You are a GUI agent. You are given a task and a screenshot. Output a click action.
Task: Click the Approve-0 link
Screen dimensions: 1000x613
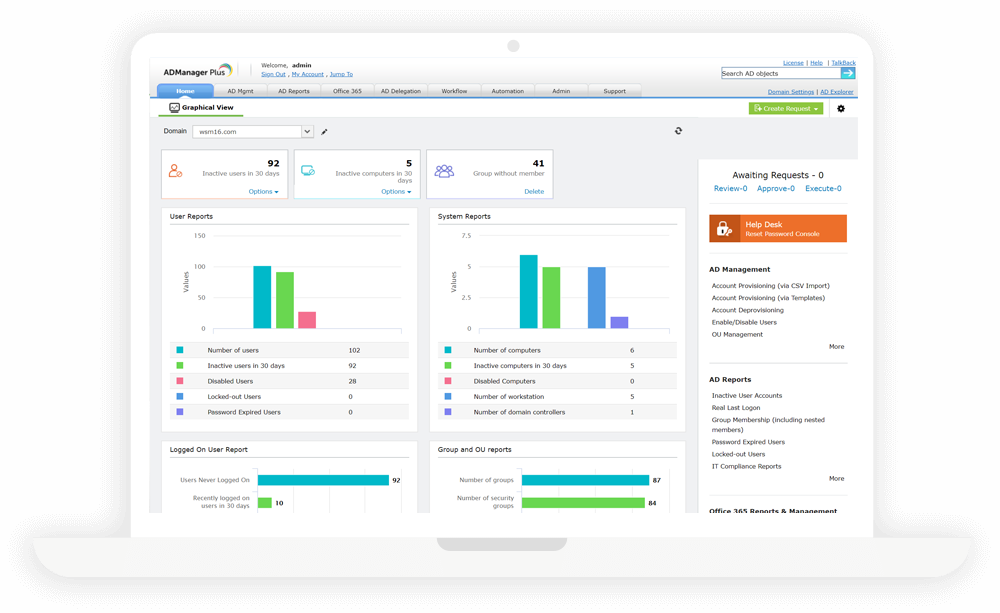(x=776, y=188)
